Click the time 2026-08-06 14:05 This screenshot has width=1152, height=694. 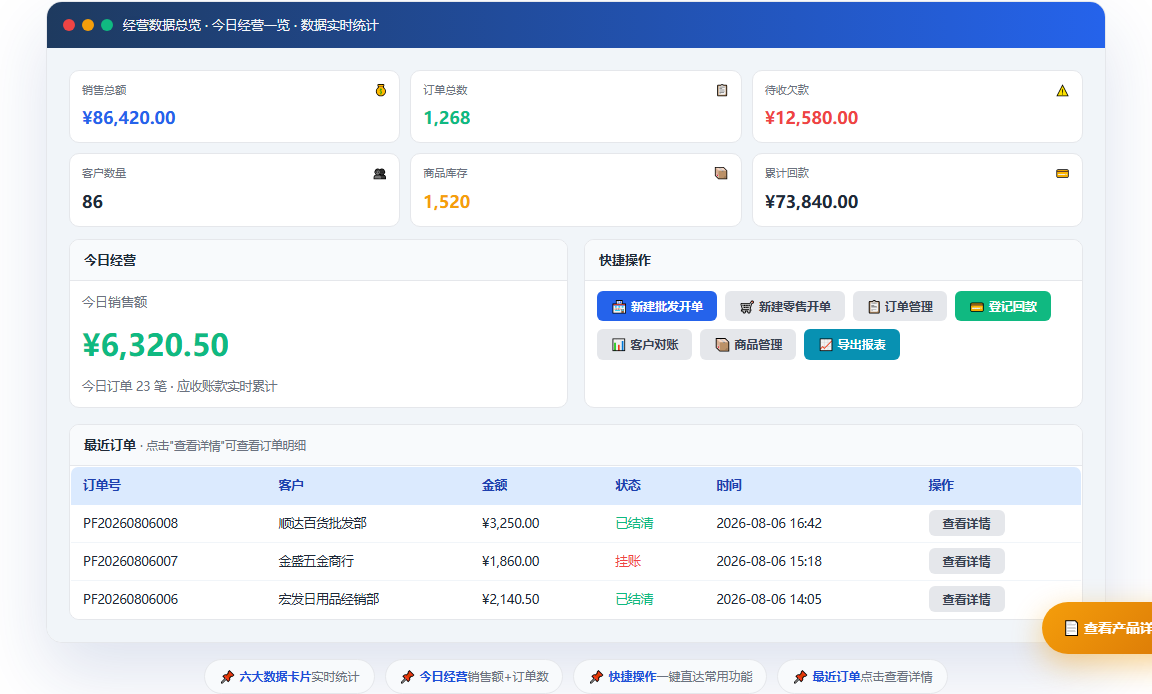coord(769,599)
